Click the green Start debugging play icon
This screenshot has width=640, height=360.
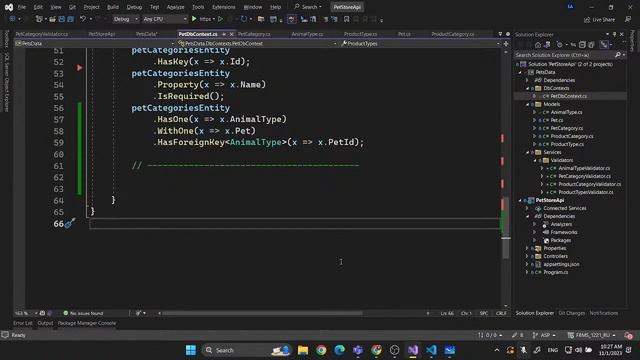click(x=194, y=19)
